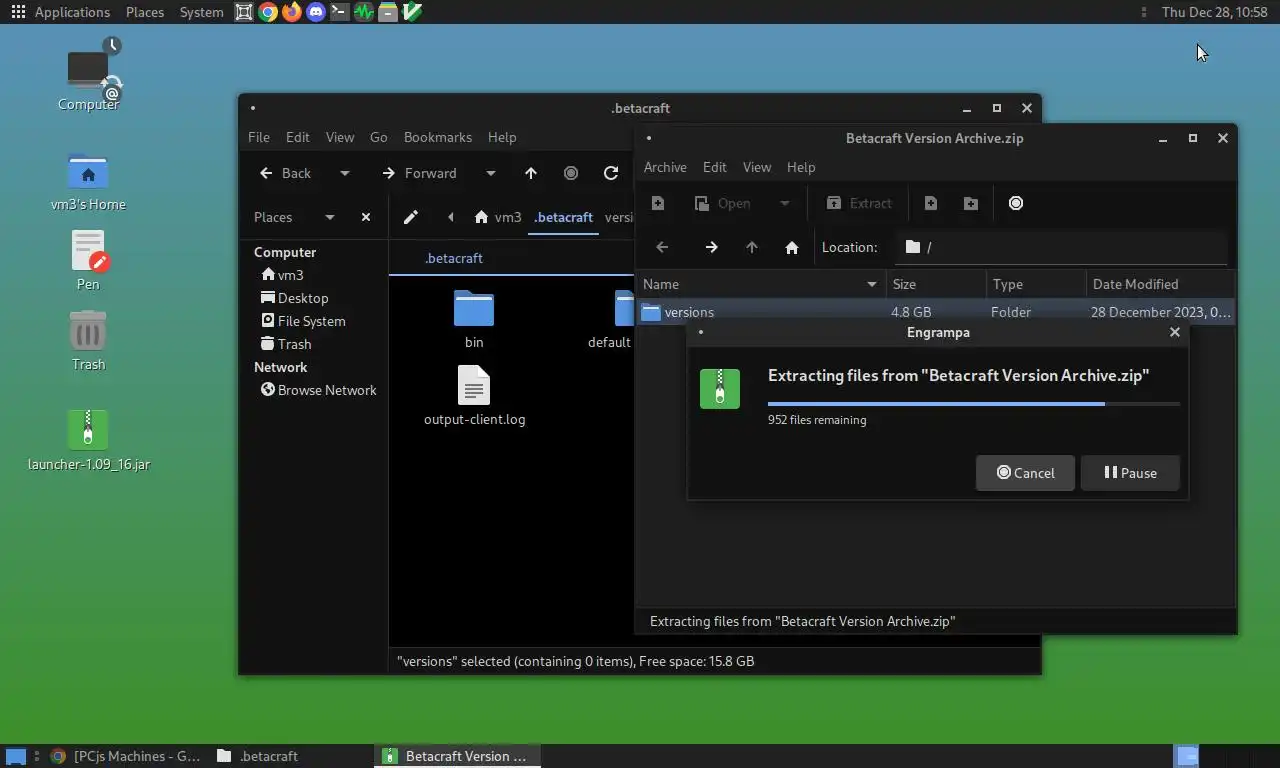Cancel the extraction
Image resolution: width=1280 pixels, height=768 pixels.
[x=1025, y=473]
